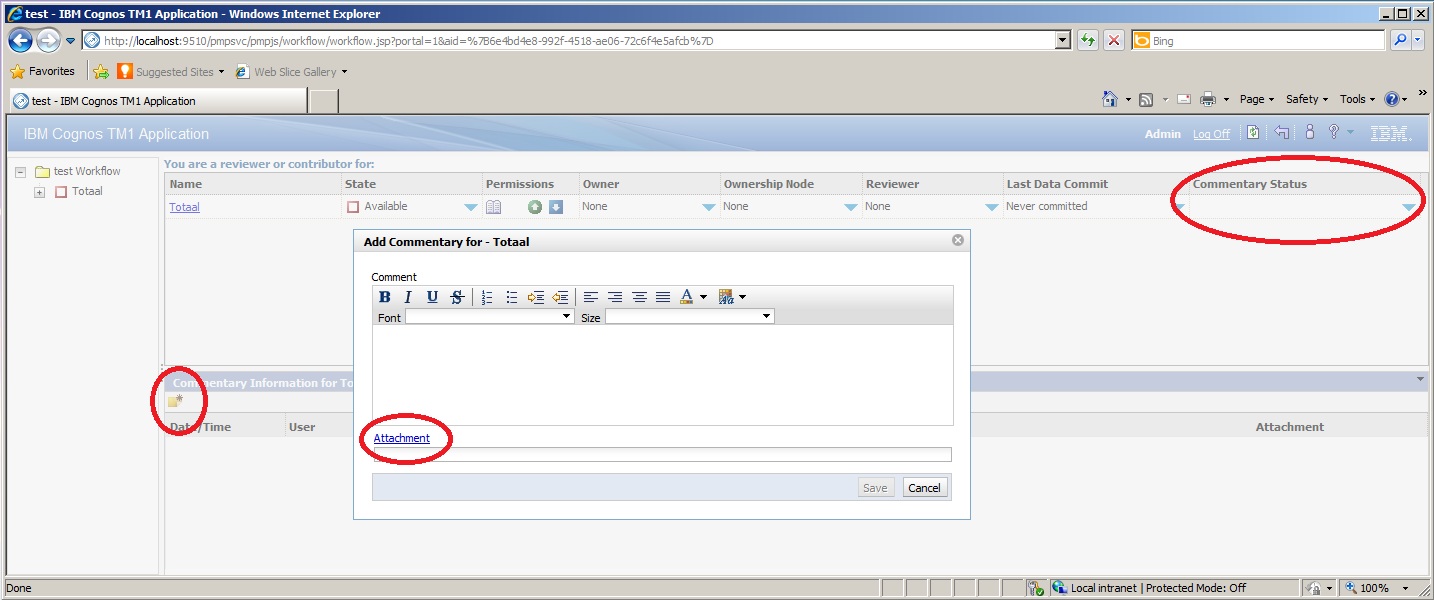Justify comment text
1434x600 pixels.
tap(663, 297)
